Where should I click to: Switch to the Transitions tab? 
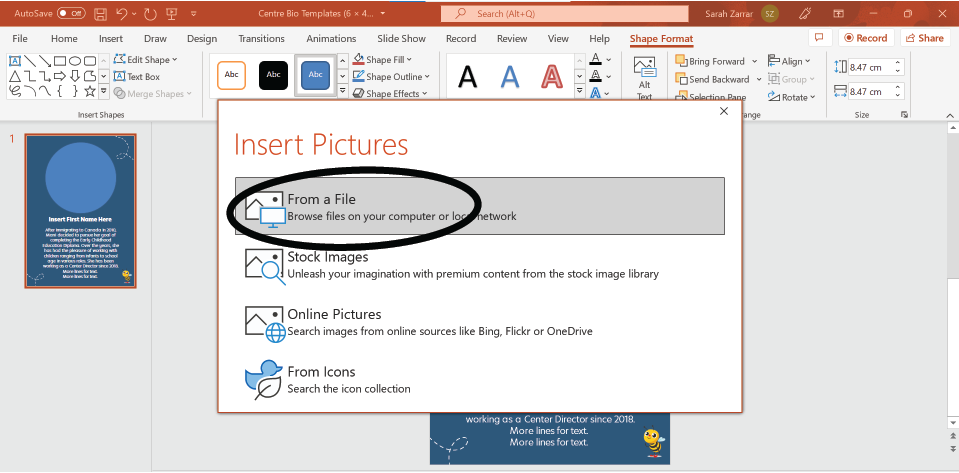pos(261,38)
